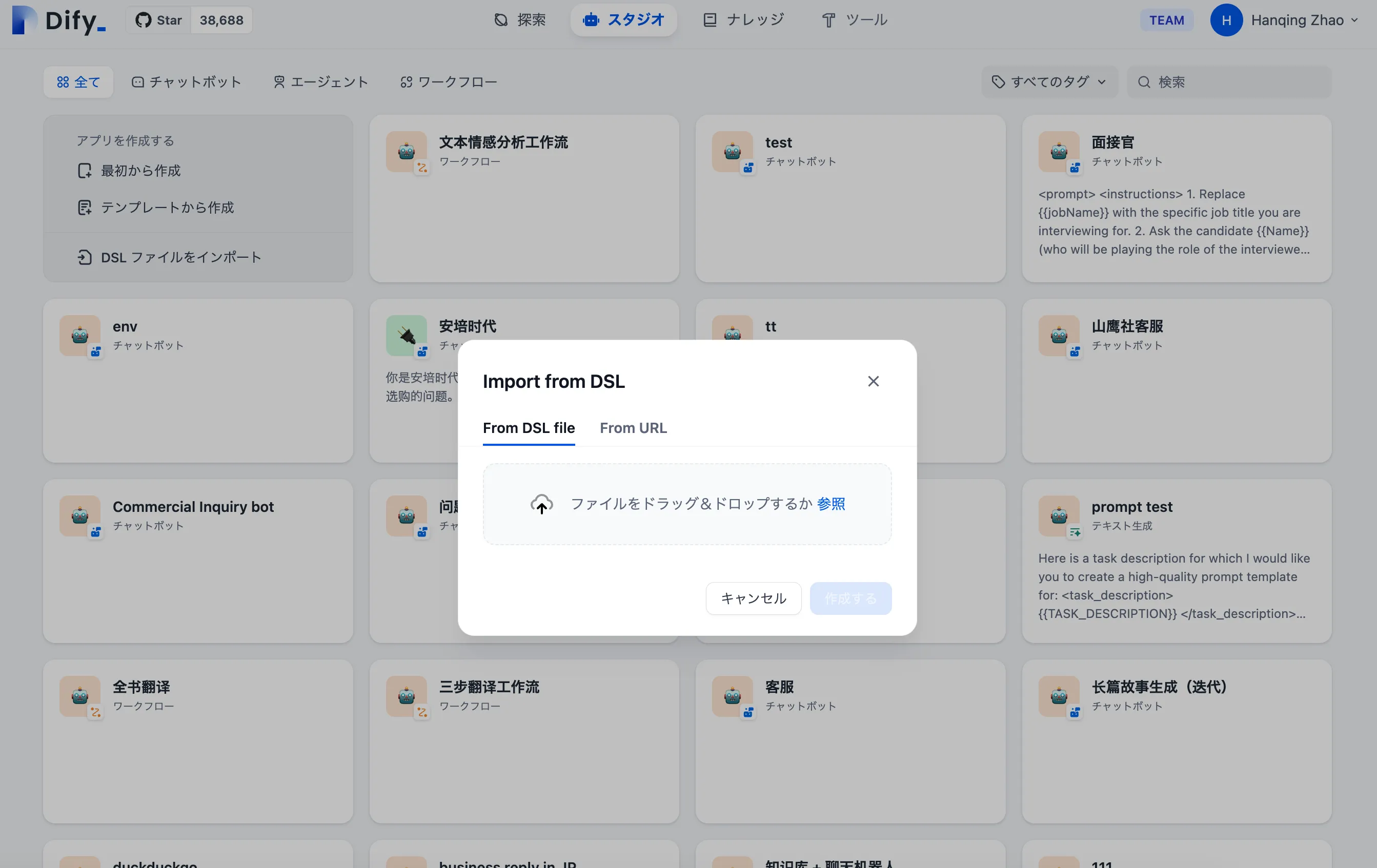The image size is (1377, 868).
Task: Close the Import from DSL dialog
Action: (873, 381)
